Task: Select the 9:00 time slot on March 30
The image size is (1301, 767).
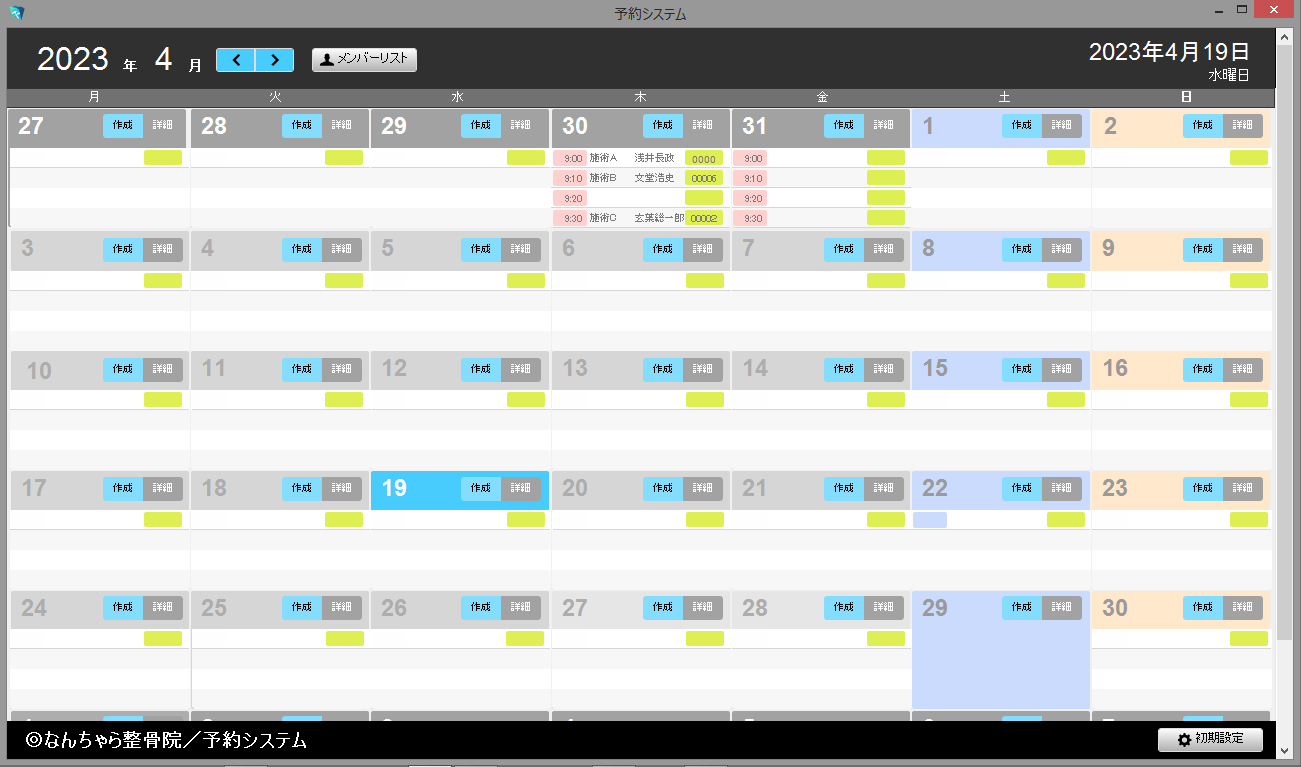Action: pyautogui.click(x=570, y=158)
